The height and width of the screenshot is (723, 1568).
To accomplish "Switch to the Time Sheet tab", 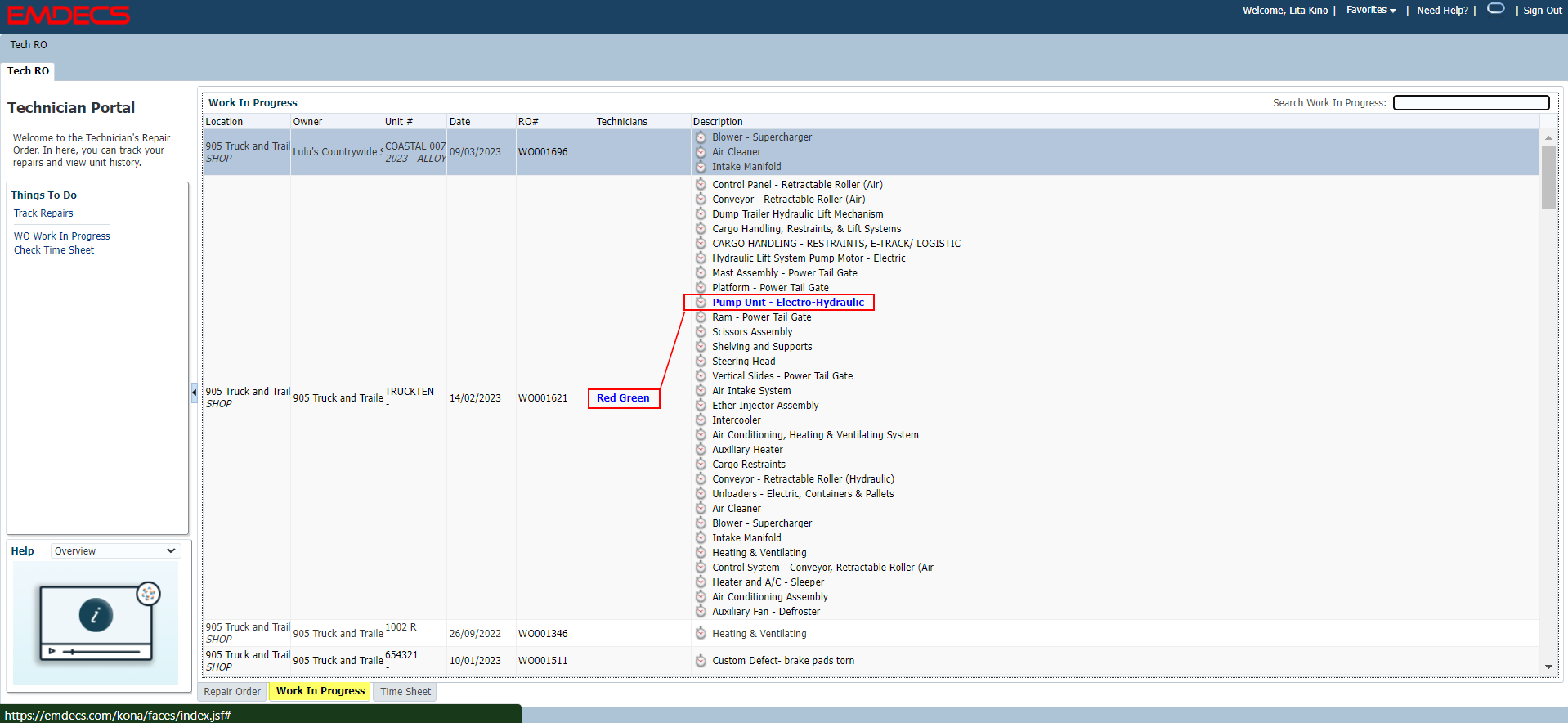I will (x=405, y=692).
